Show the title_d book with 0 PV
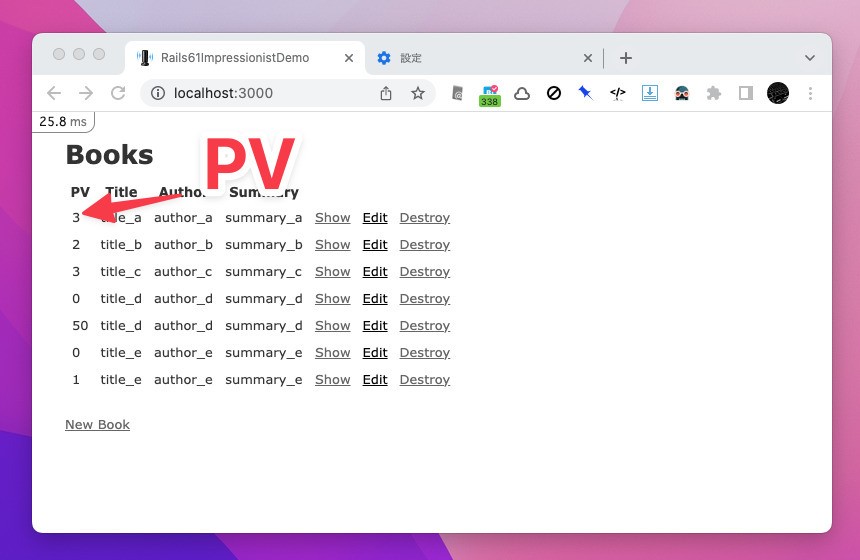This screenshot has height=560, width=860. pos(332,298)
